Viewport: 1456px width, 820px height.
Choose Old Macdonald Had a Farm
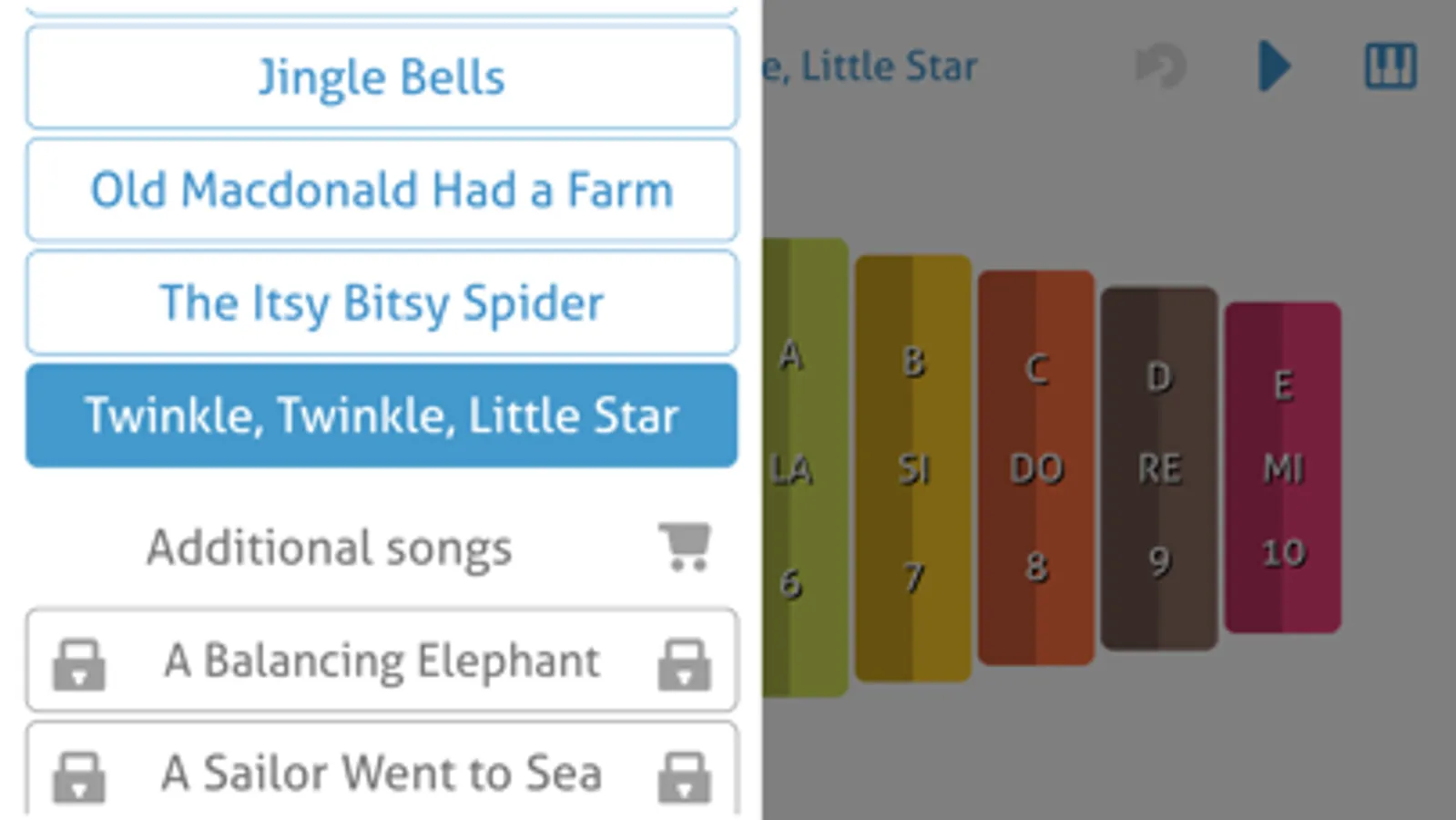[382, 190]
